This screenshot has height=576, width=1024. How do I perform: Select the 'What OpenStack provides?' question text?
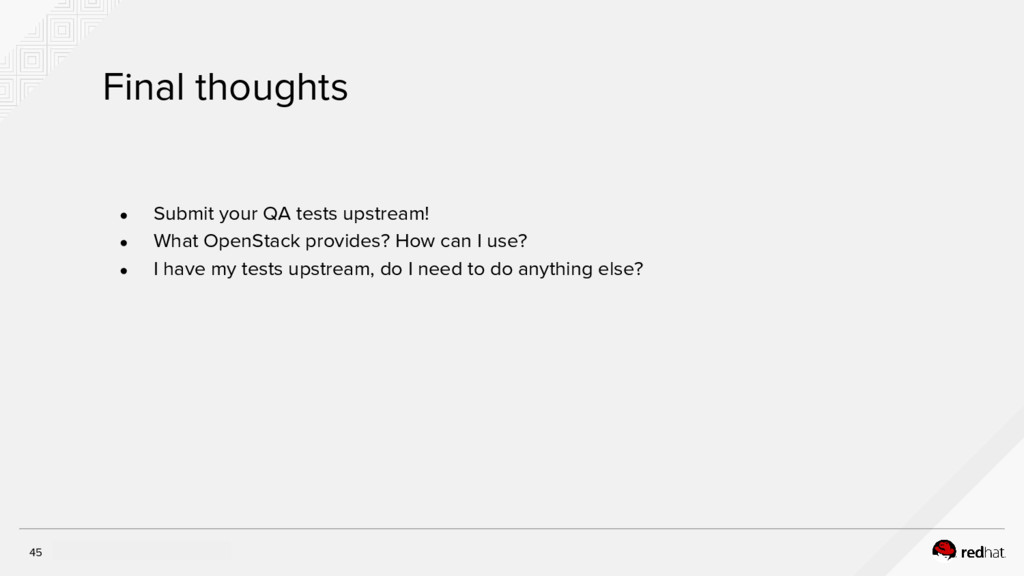[272, 241]
